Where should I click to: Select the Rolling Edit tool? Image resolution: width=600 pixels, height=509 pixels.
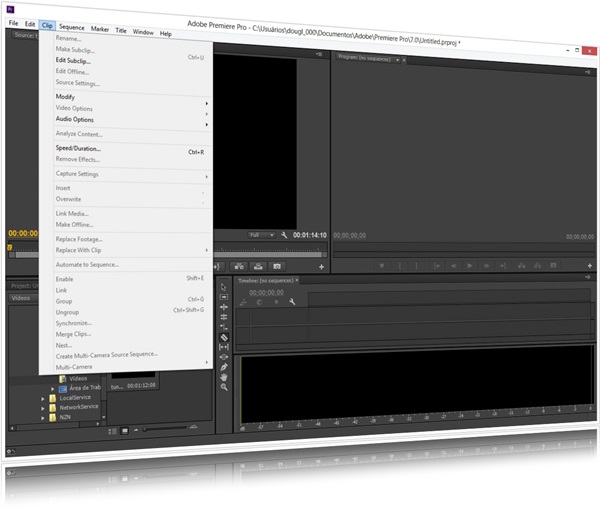point(224,317)
